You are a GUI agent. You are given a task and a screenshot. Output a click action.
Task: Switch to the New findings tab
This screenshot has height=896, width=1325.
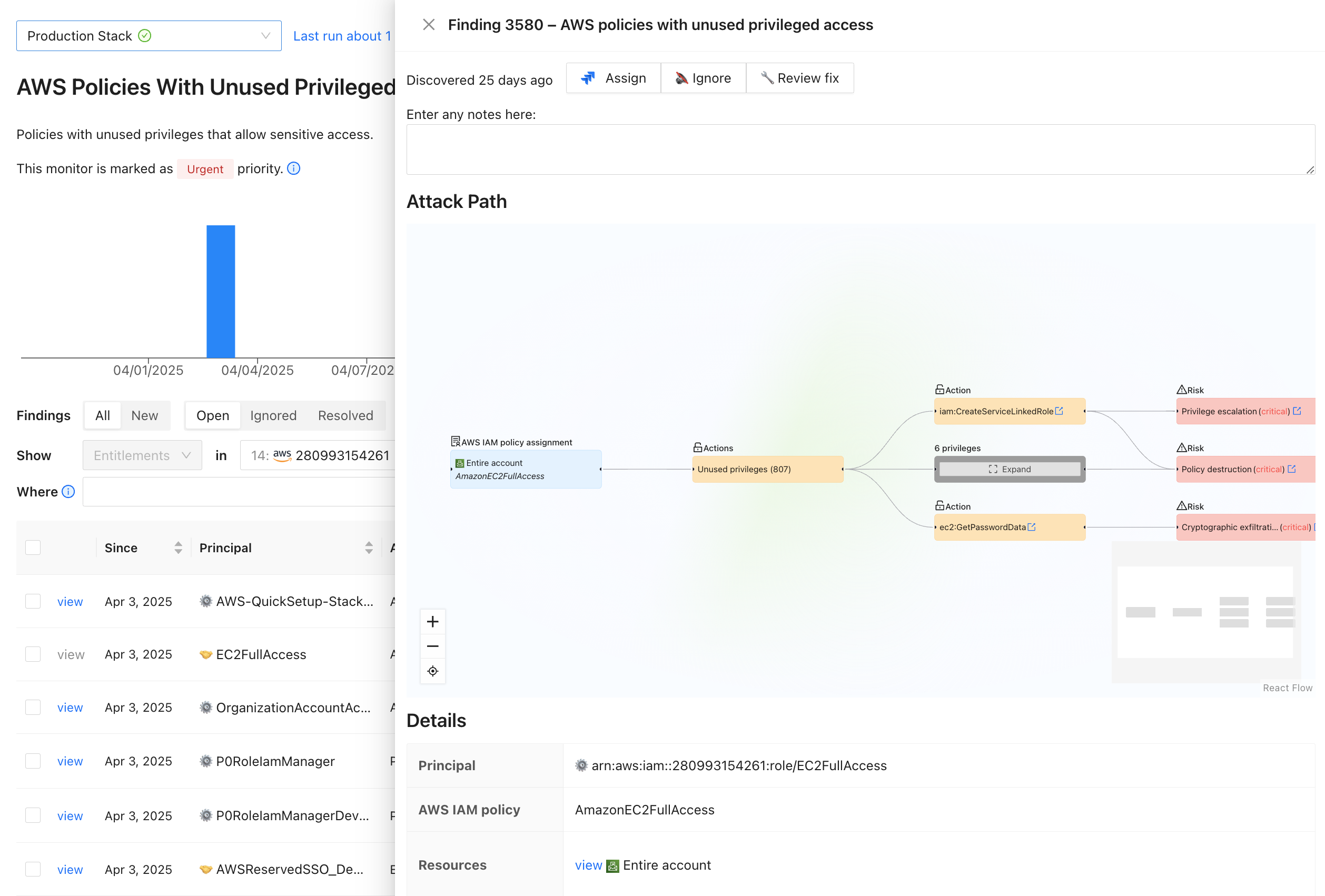pyautogui.click(x=145, y=415)
